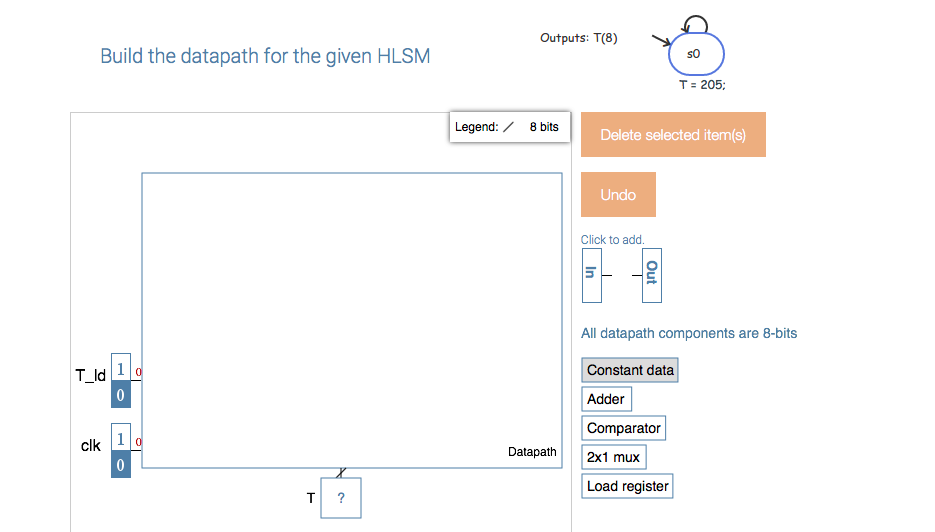This screenshot has width=935, height=532.
Task: Click the Out port component to add
Action: (x=652, y=276)
